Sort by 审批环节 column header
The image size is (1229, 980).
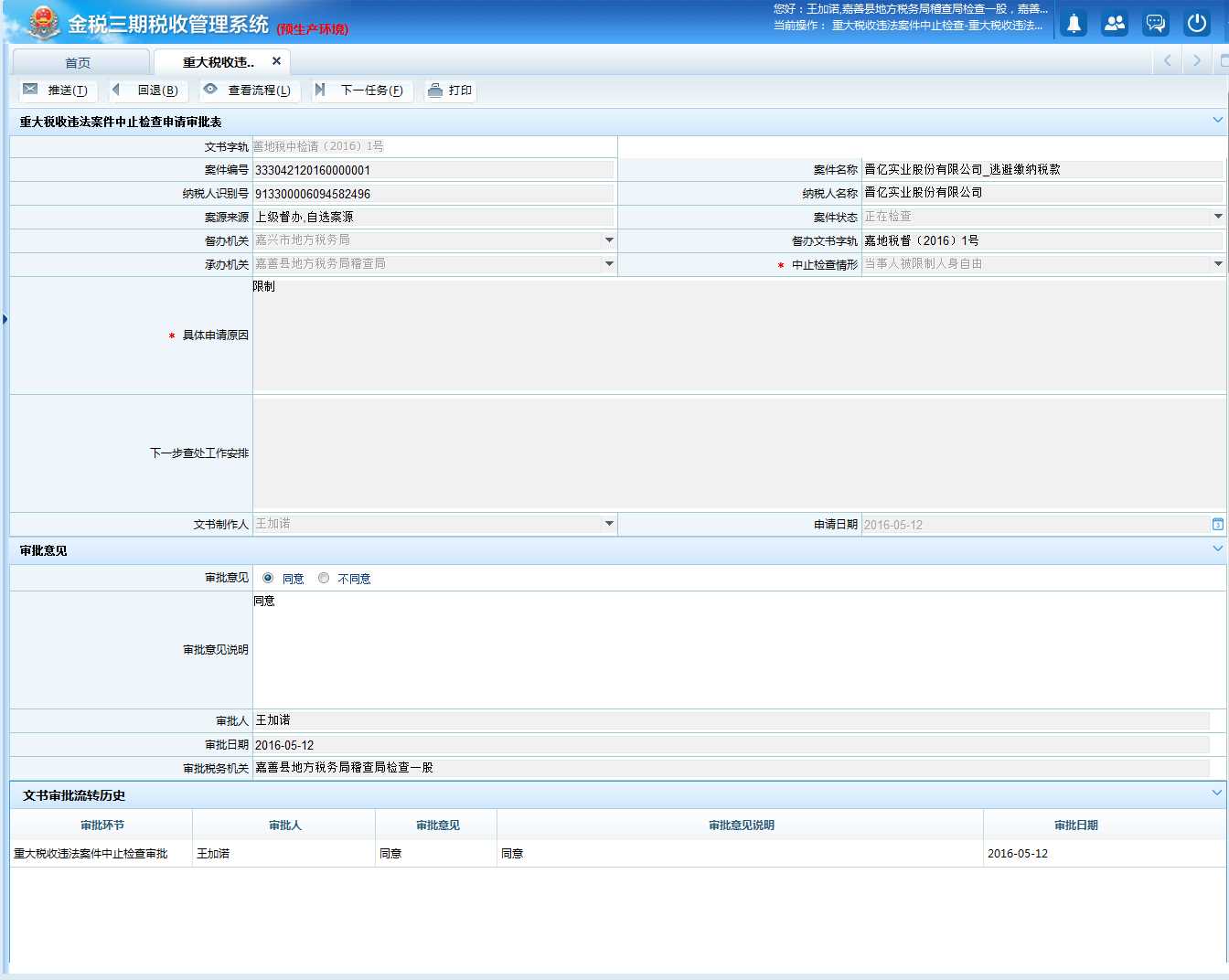(102, 825)
